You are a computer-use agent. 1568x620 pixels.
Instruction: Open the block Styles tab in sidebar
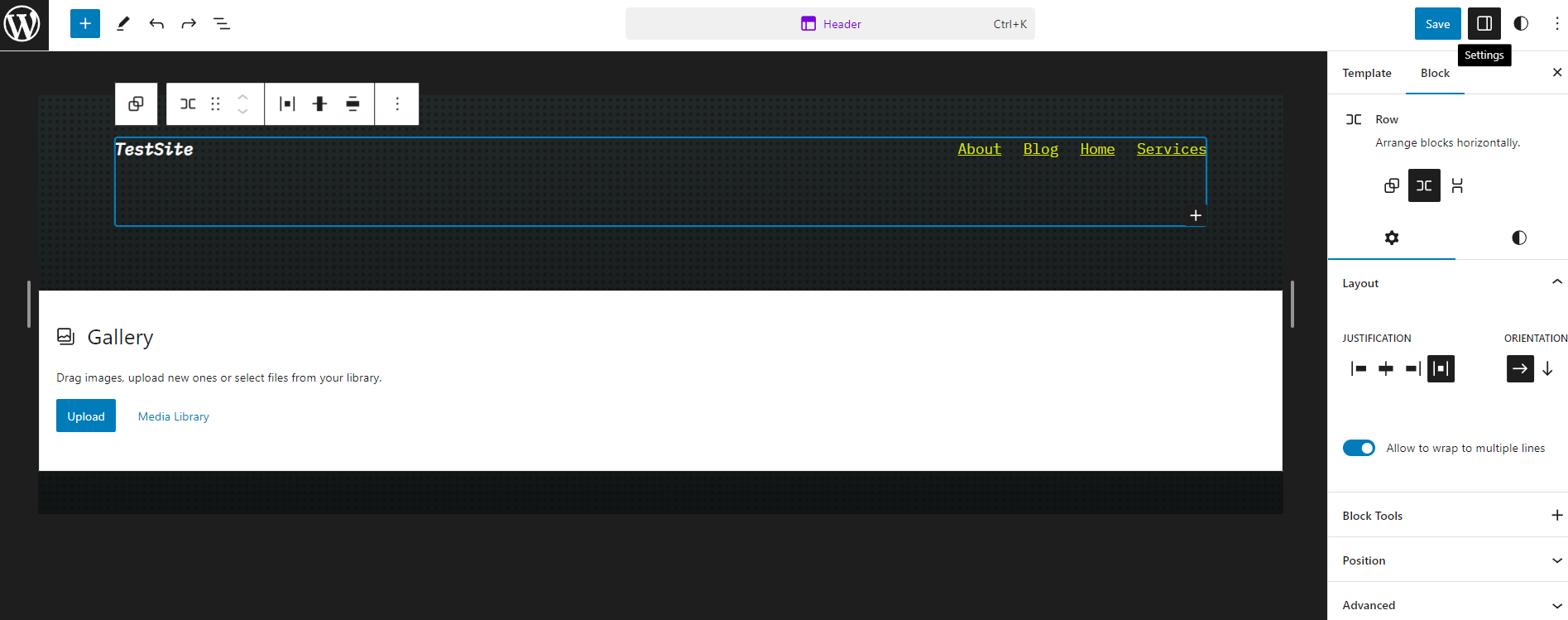click(1519, 238)
